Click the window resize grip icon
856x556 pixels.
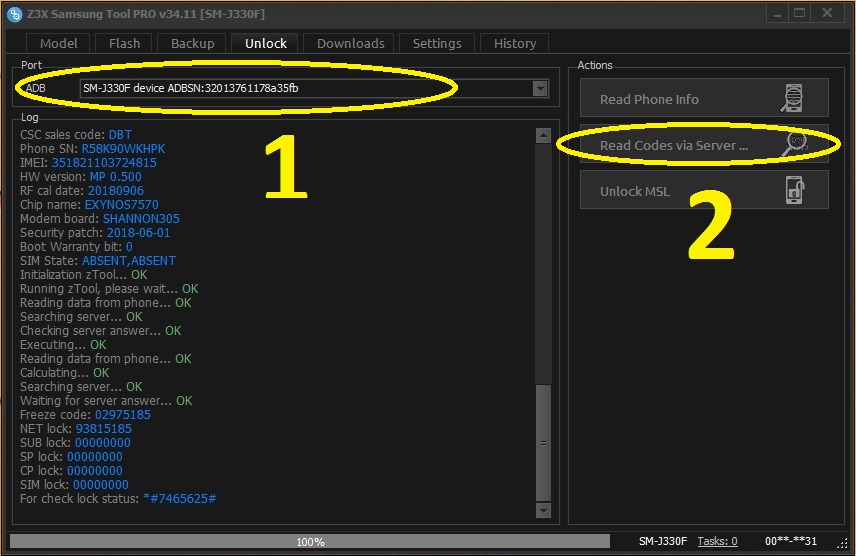tap(843, 542)
